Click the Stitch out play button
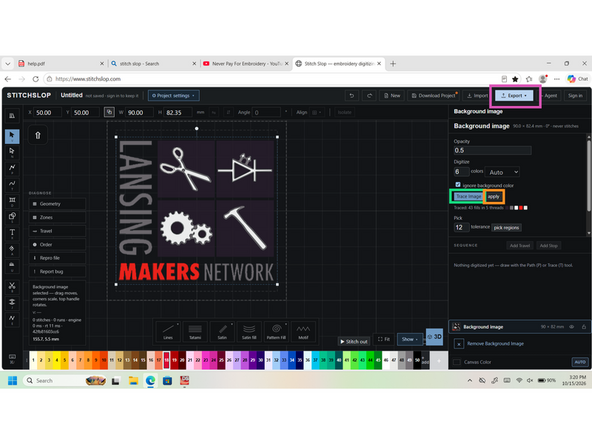This screenshot has width=592, height=444. [x=354, y=341]
